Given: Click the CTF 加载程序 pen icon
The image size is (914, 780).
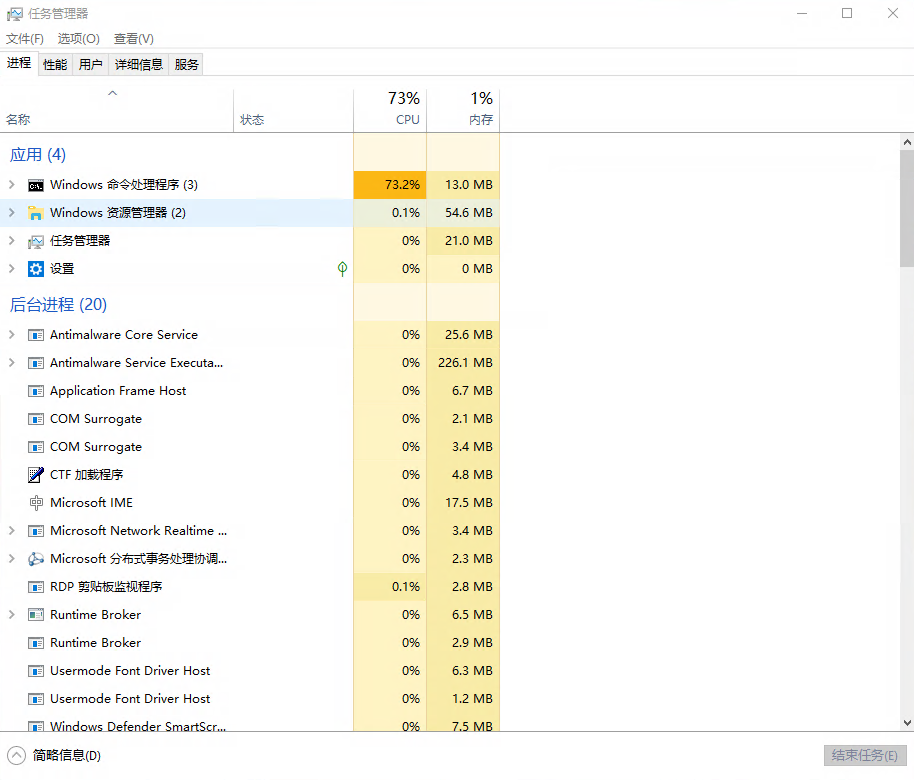Looking at the screenshot, I should tap(36, 475).
